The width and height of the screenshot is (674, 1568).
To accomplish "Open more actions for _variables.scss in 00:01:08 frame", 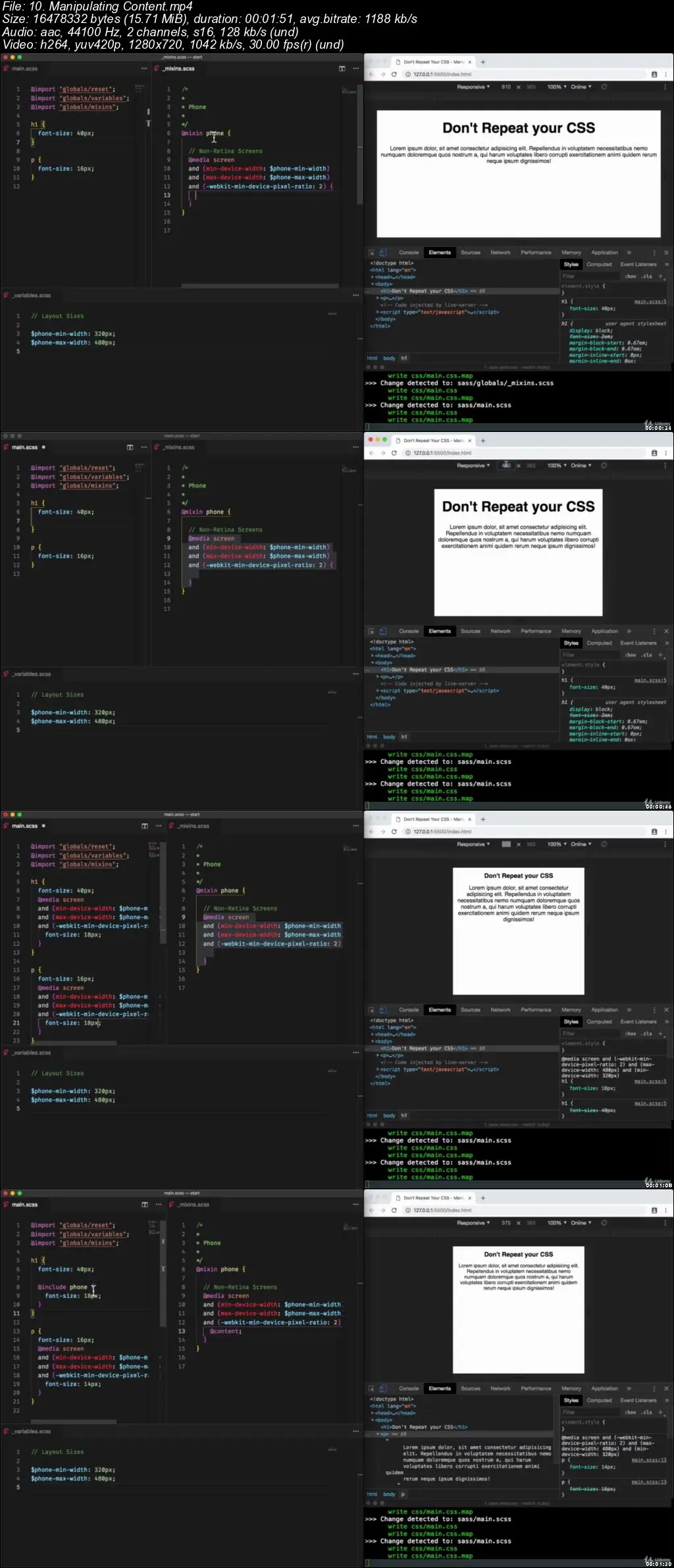I will (x=356, y=1052).
